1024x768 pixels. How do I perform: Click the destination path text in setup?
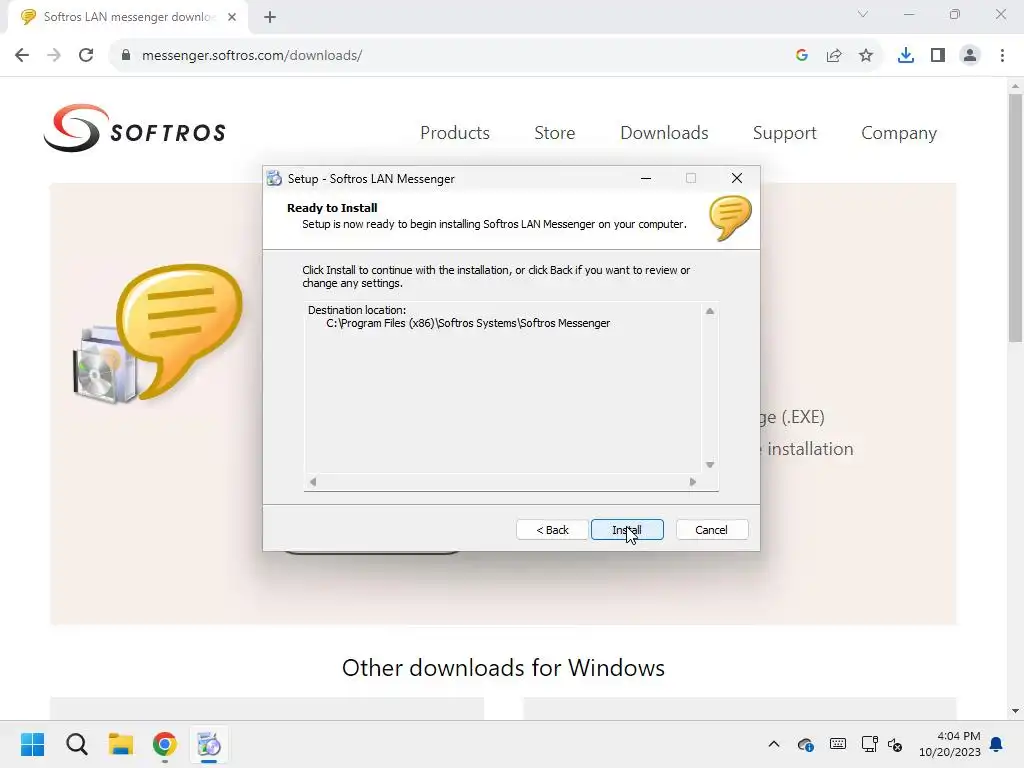[468, 323]
